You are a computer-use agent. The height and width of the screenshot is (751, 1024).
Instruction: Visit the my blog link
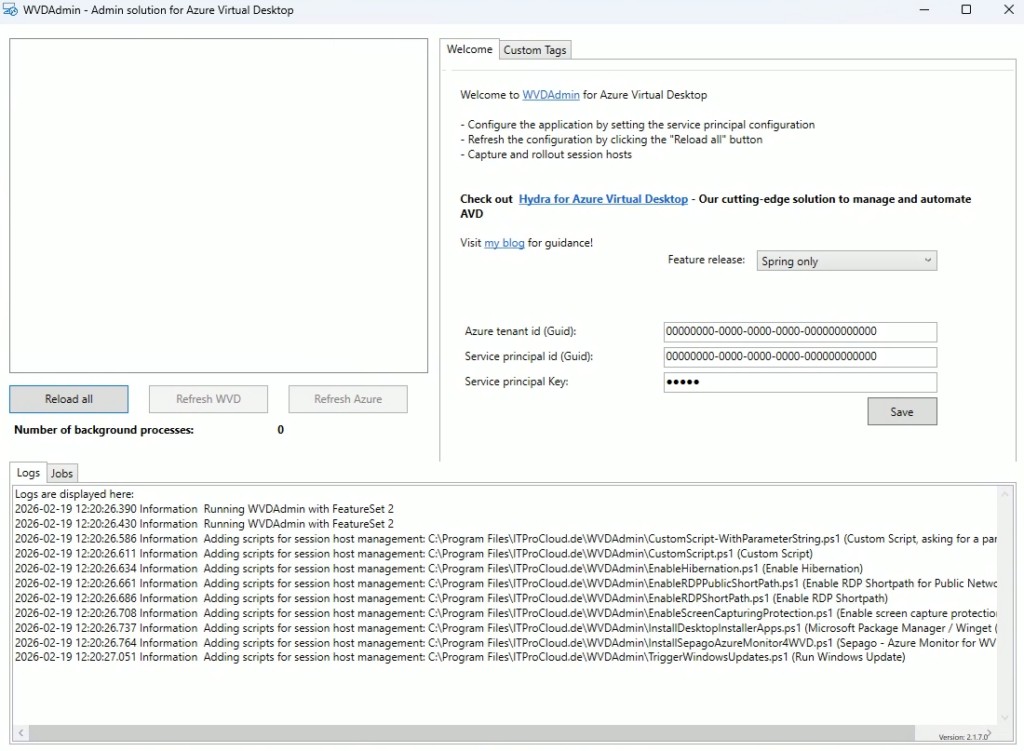(x=504, y=243)
